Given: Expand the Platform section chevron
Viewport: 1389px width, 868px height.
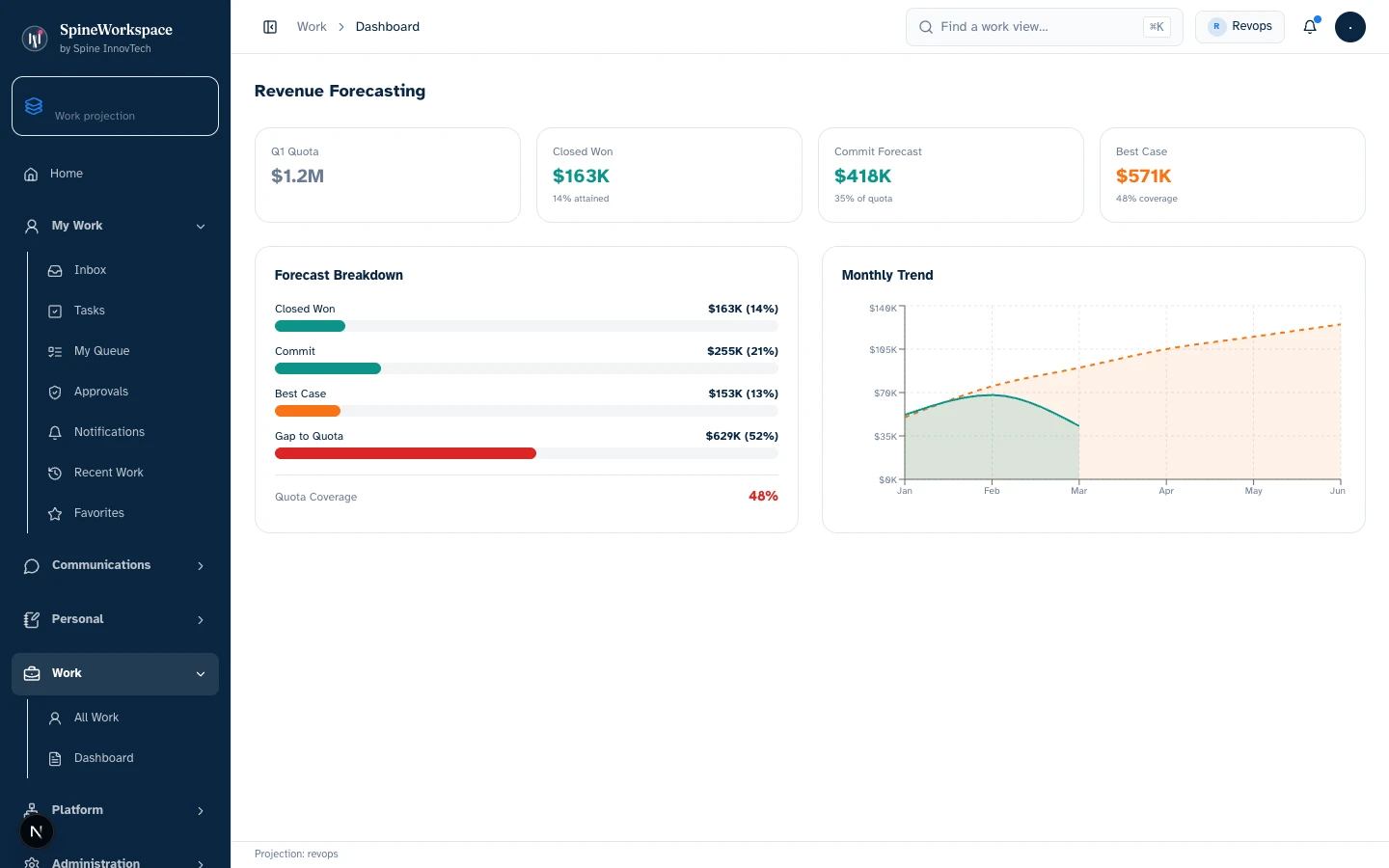Looking at the screenshot, I should pyautogui.click(x=201, y=811).
